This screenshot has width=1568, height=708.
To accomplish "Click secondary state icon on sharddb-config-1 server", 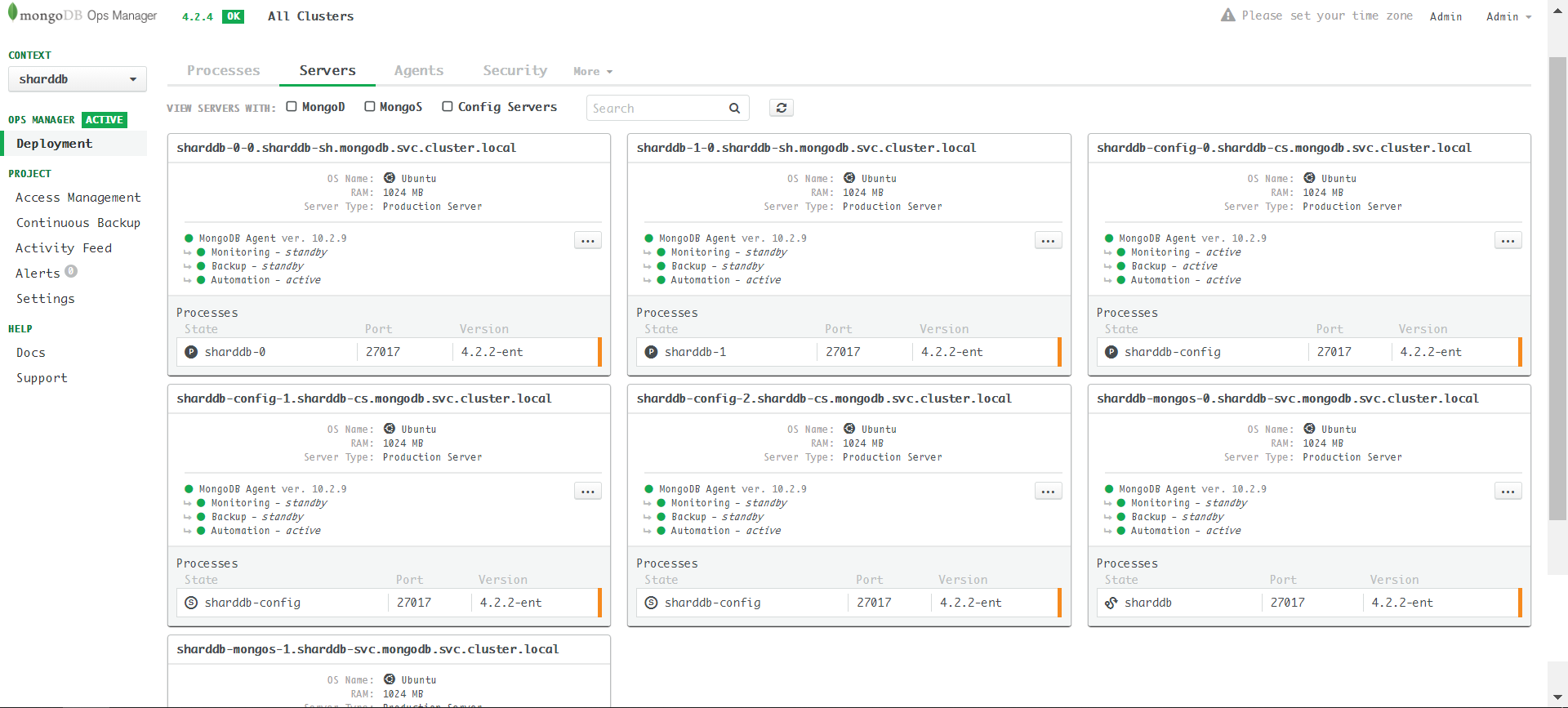I will pyautogui.click(x=191, y=603).
